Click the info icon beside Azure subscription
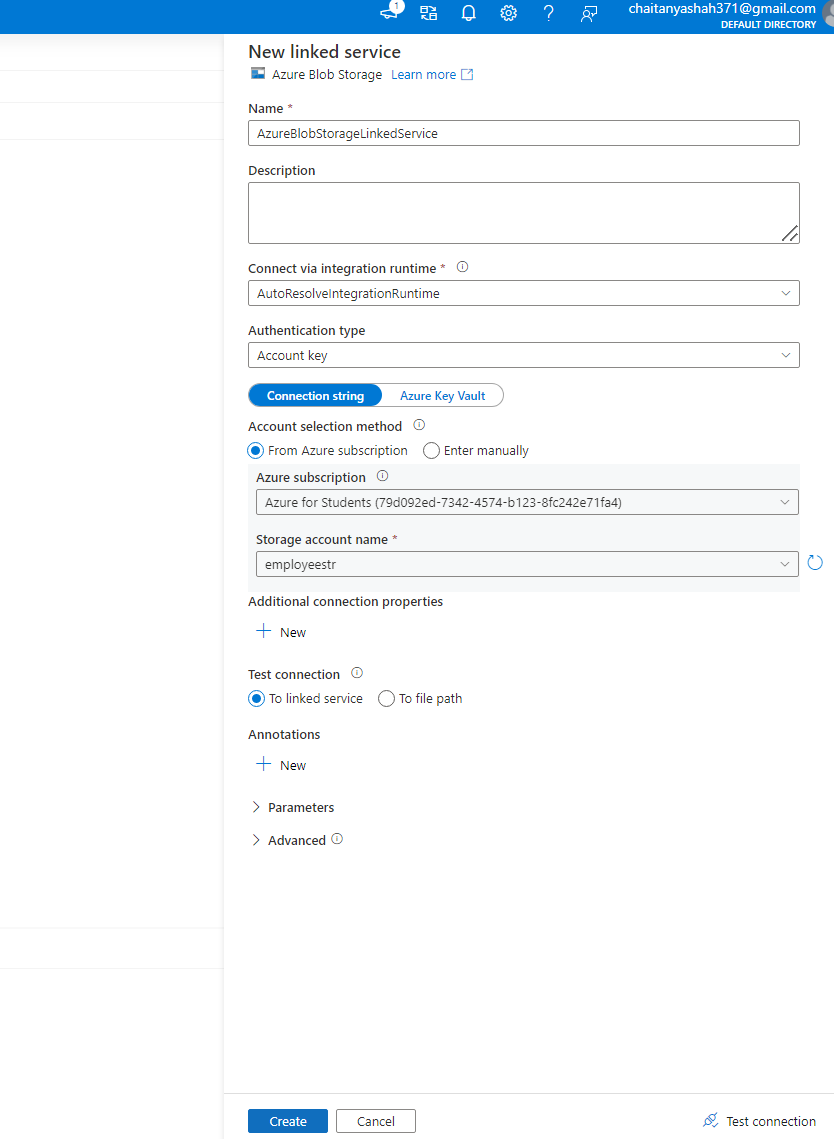Viewport: 834px width, 1139px height. tap(381, 476)
